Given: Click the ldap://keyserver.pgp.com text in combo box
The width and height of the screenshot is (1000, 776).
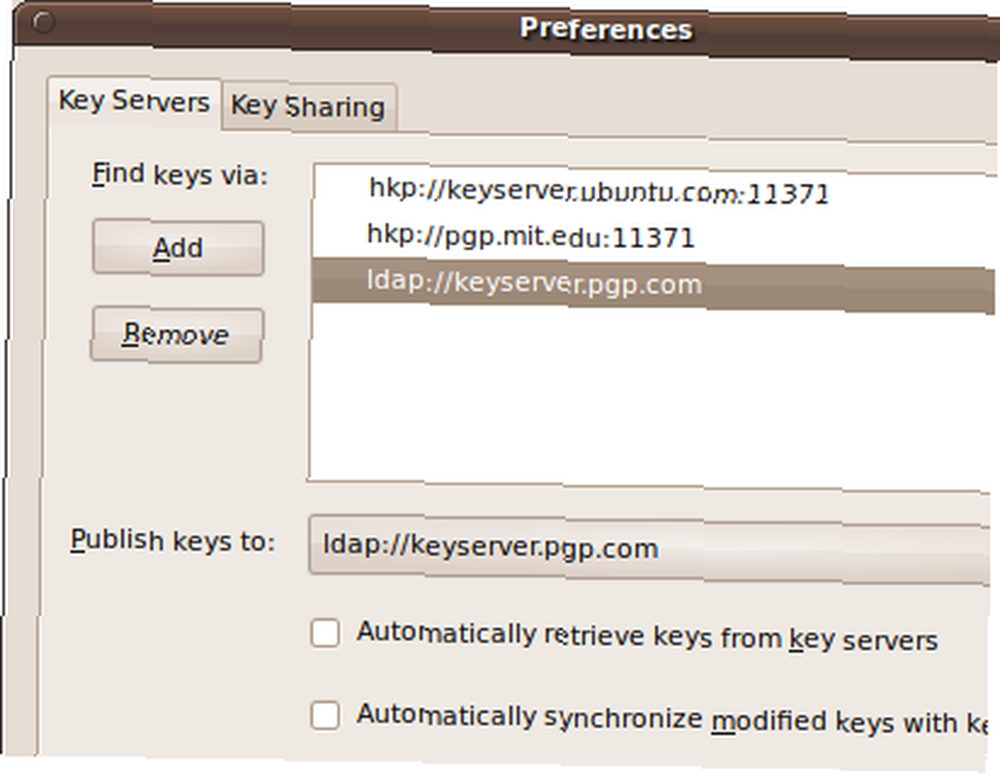Looking at the screenshot, I should [x=490, y=546].
